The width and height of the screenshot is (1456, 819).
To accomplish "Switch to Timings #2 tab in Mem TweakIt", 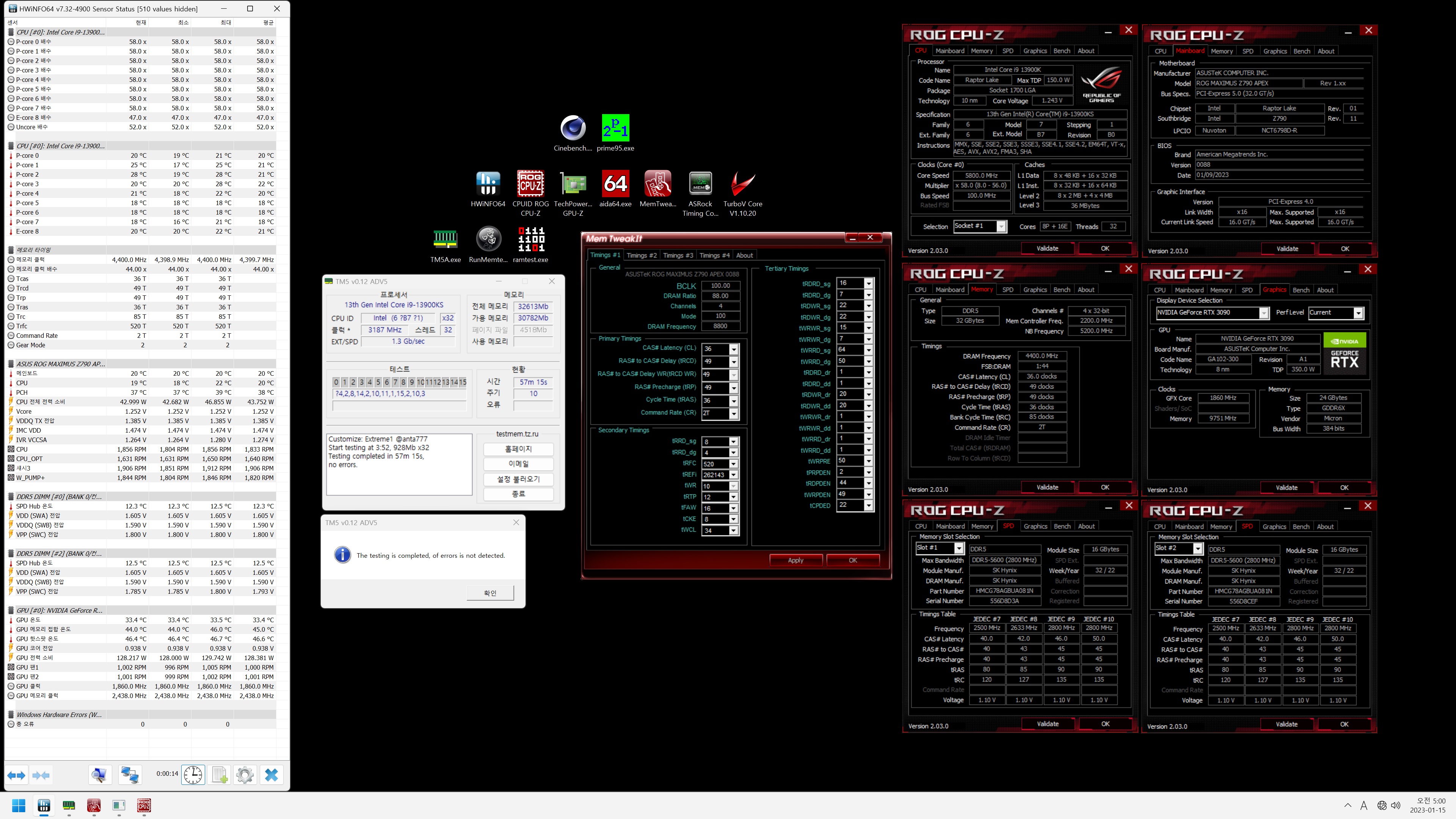I will click(x=642, y=256).
